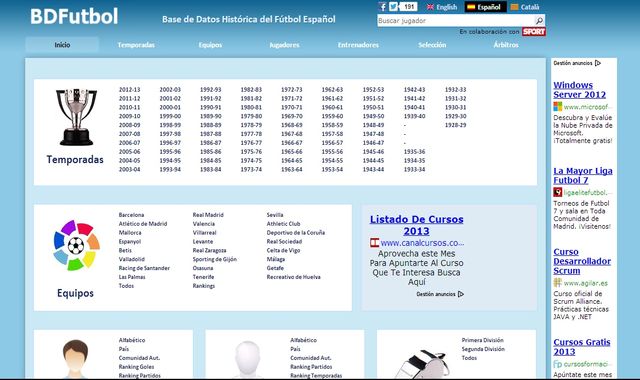
Task: Switch language to Español
Action: click(484, 7)
